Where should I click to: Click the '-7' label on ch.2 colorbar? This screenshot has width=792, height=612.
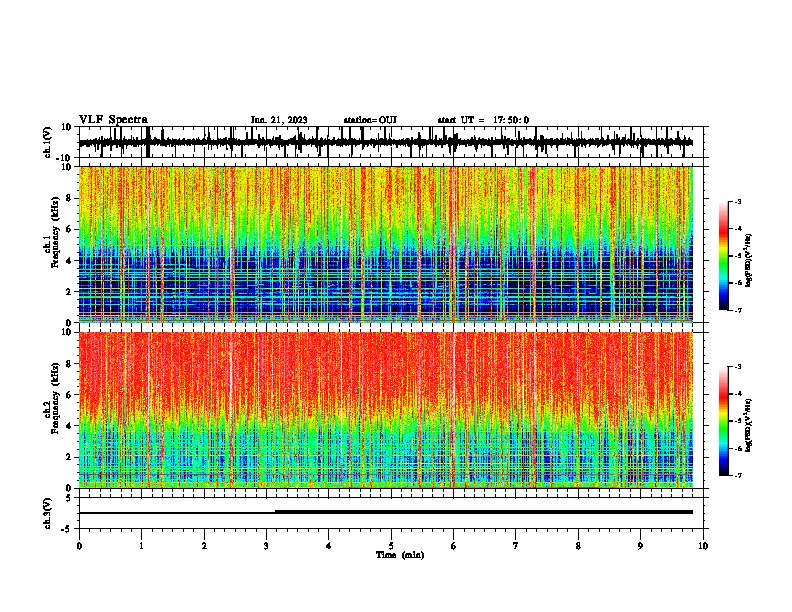[x=737, y=475]
